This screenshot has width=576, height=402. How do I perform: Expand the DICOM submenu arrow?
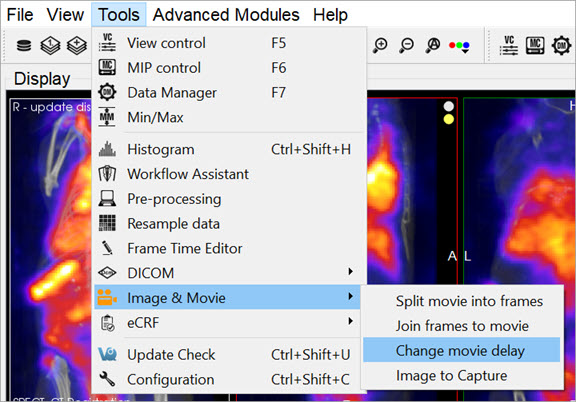coord(350,272)
